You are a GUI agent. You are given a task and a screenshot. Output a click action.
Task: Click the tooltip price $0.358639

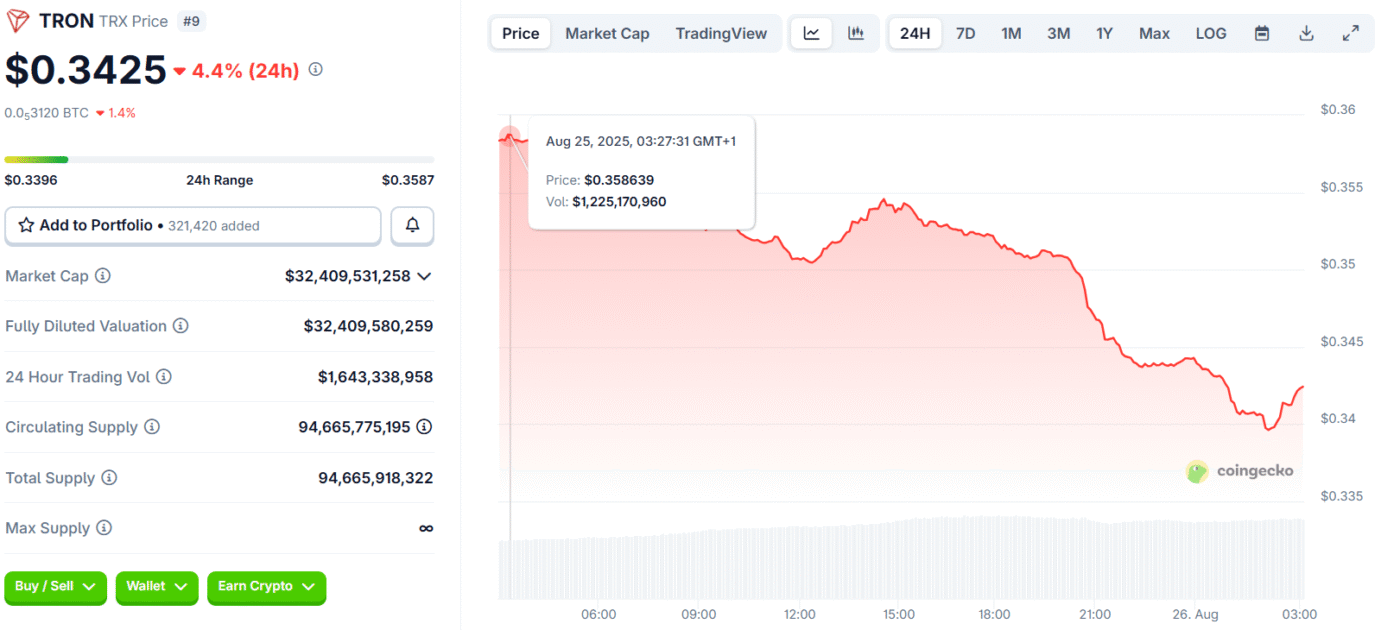(619, 180)
